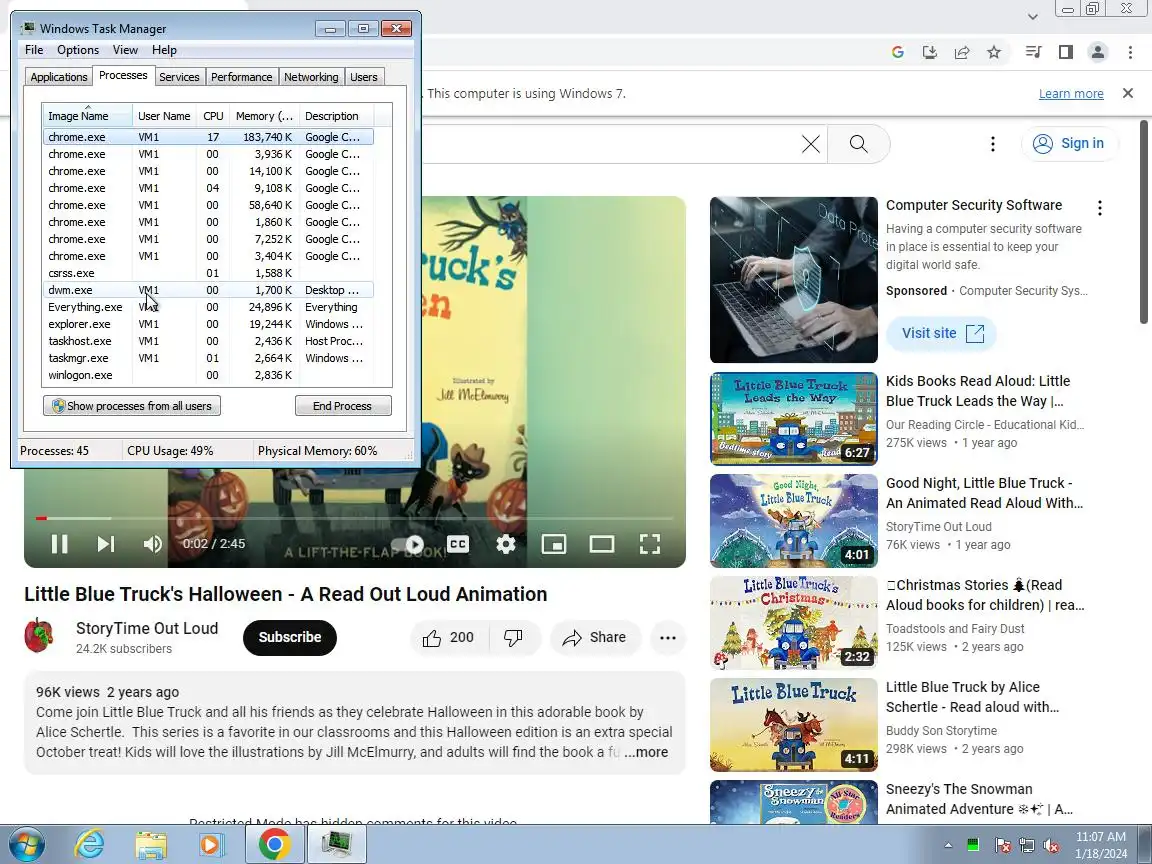Click Show processes from all users
Viewport: 1152px width, 864px height.
coord(132,406)
